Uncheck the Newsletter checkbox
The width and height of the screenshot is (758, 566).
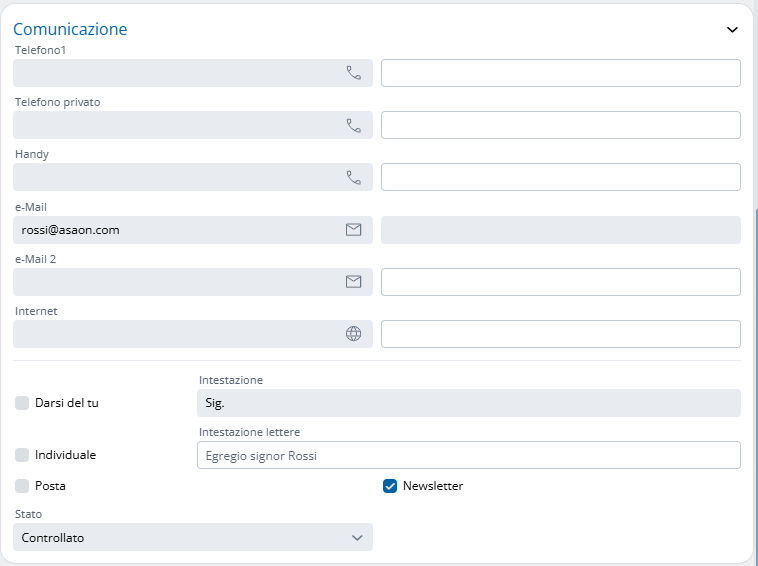point(390,486)
